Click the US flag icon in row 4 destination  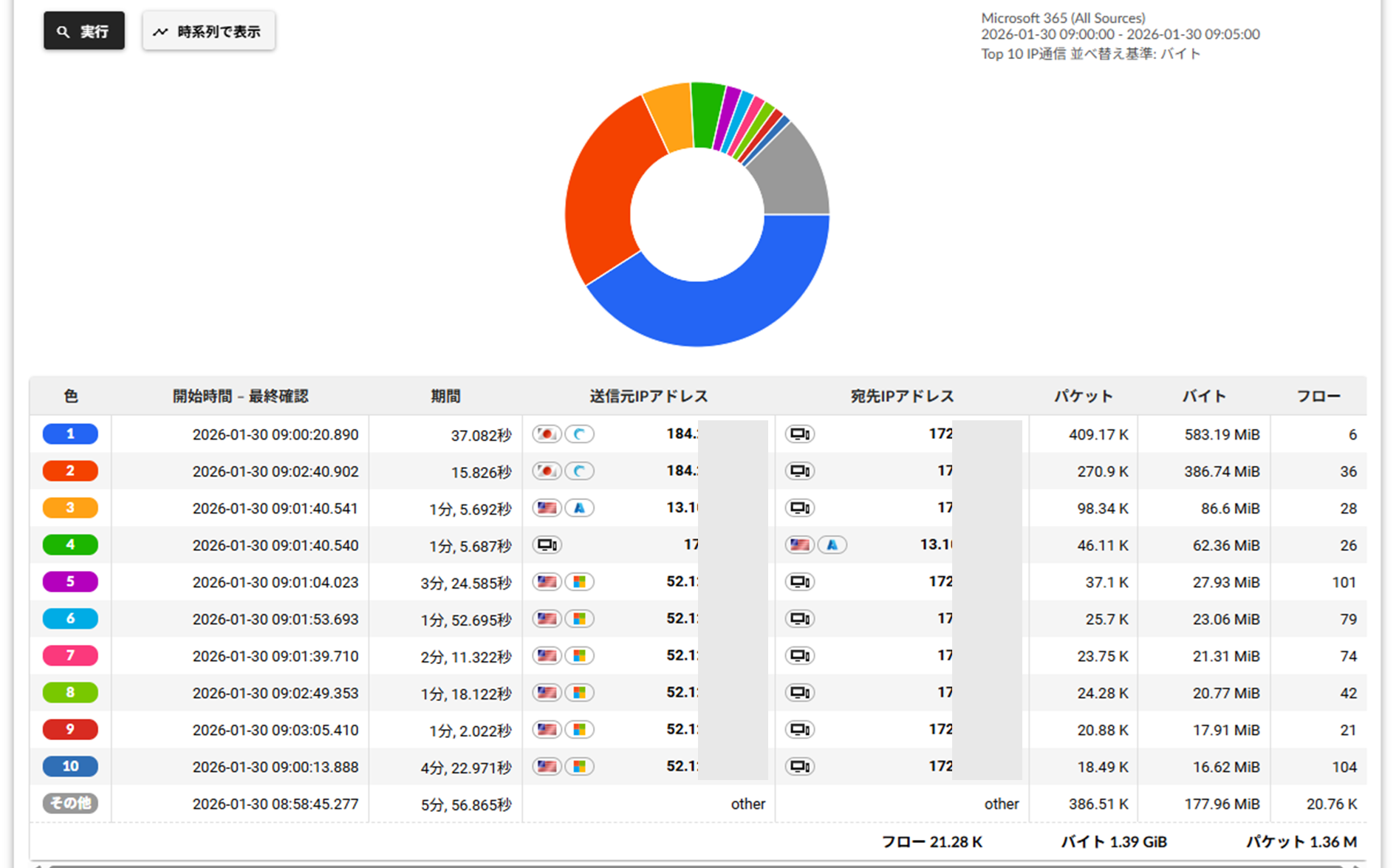[x=799, y=545]
